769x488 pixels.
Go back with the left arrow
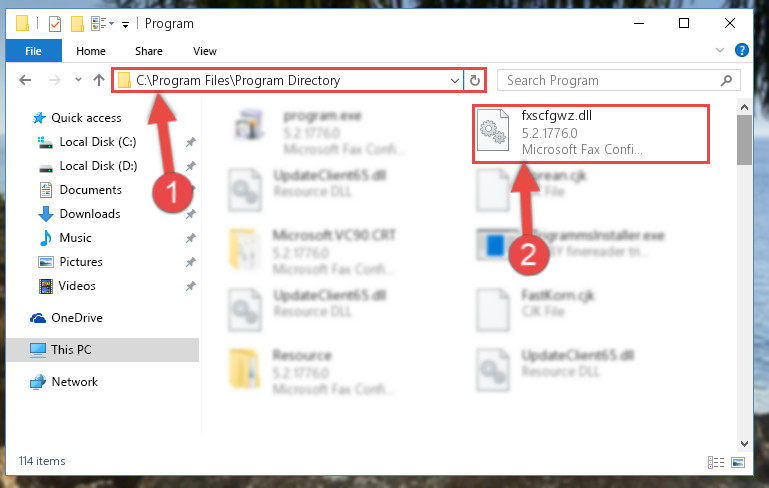point(25,80)
